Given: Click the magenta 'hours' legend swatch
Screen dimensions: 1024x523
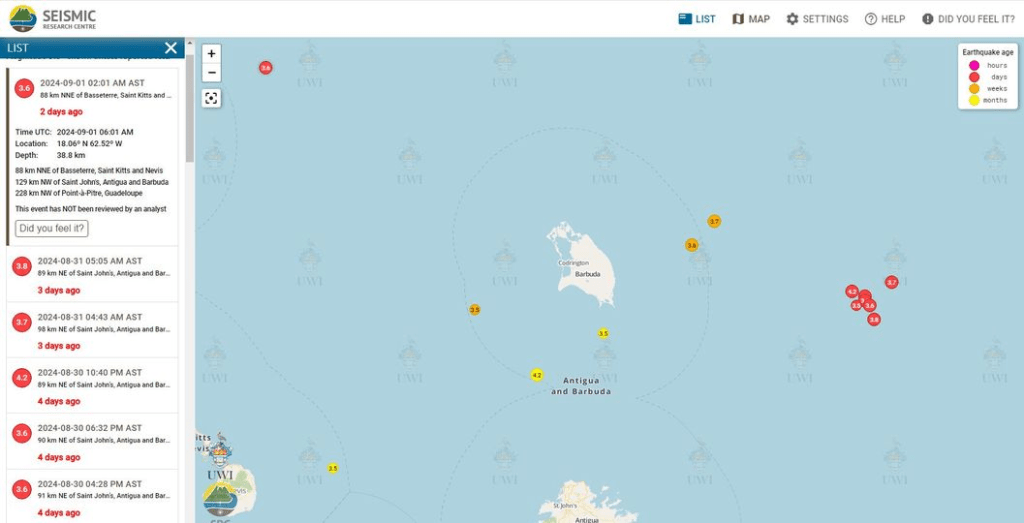Looking at the screenshot, I should 974,65.
